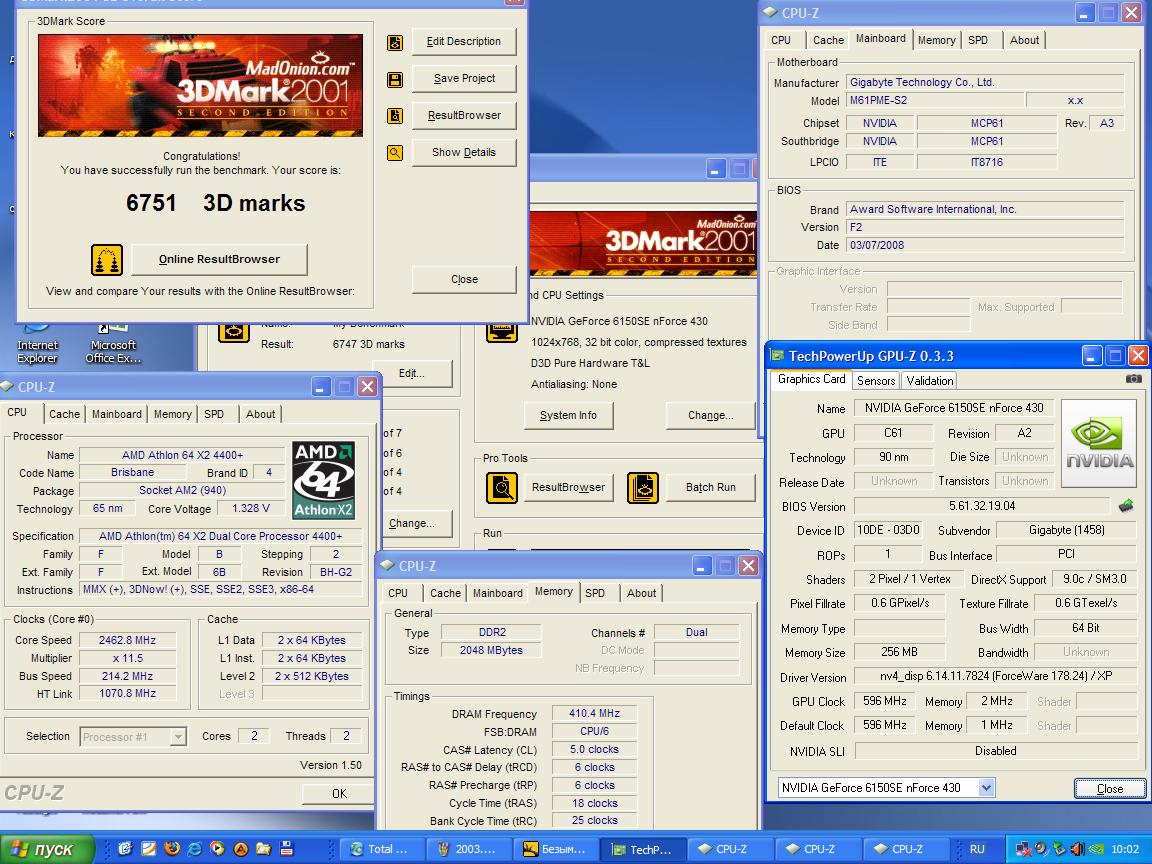Open the Start menu (пуск) button

point(48,849)
